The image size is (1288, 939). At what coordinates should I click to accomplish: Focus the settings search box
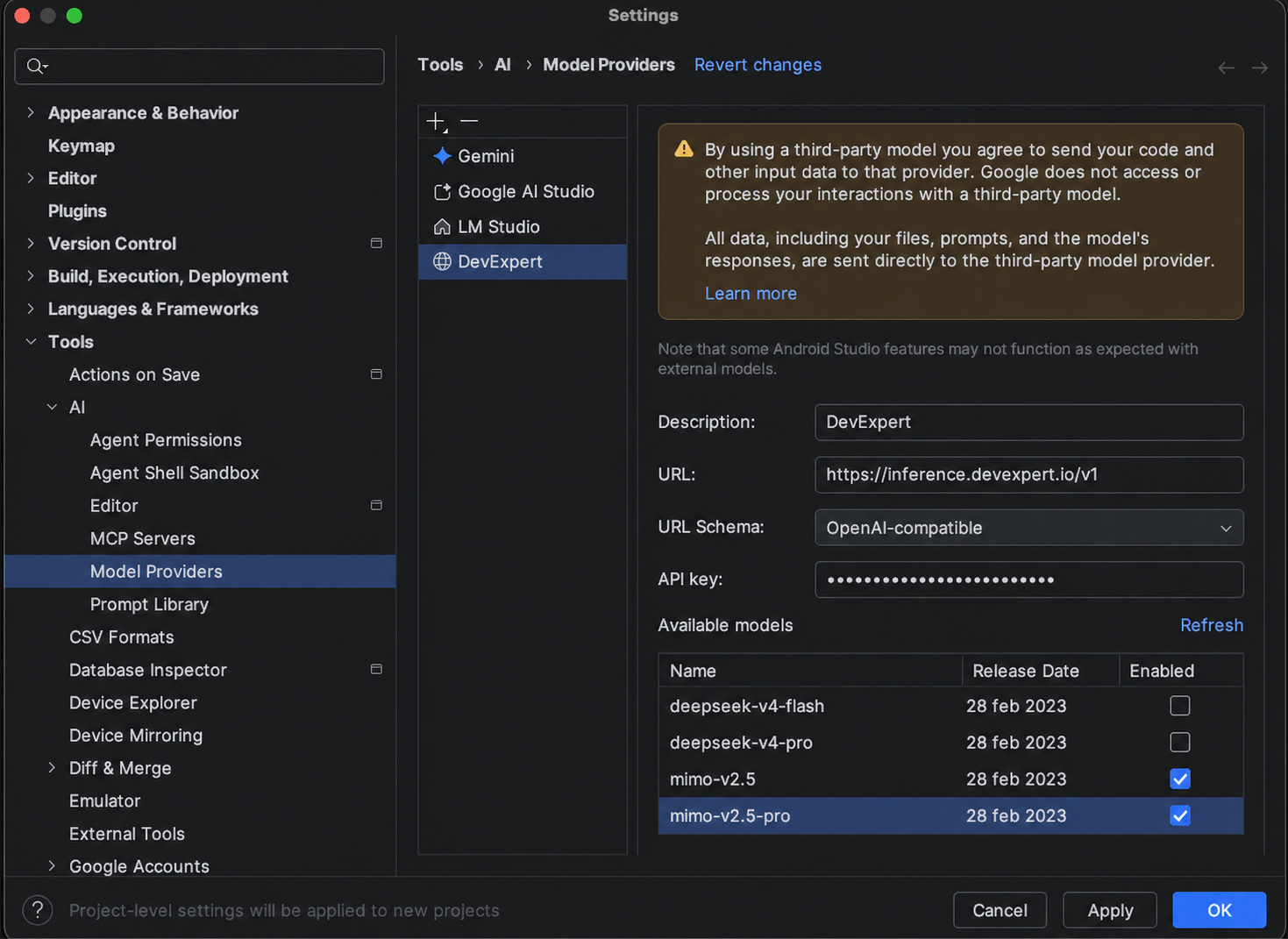click(199, 67)
